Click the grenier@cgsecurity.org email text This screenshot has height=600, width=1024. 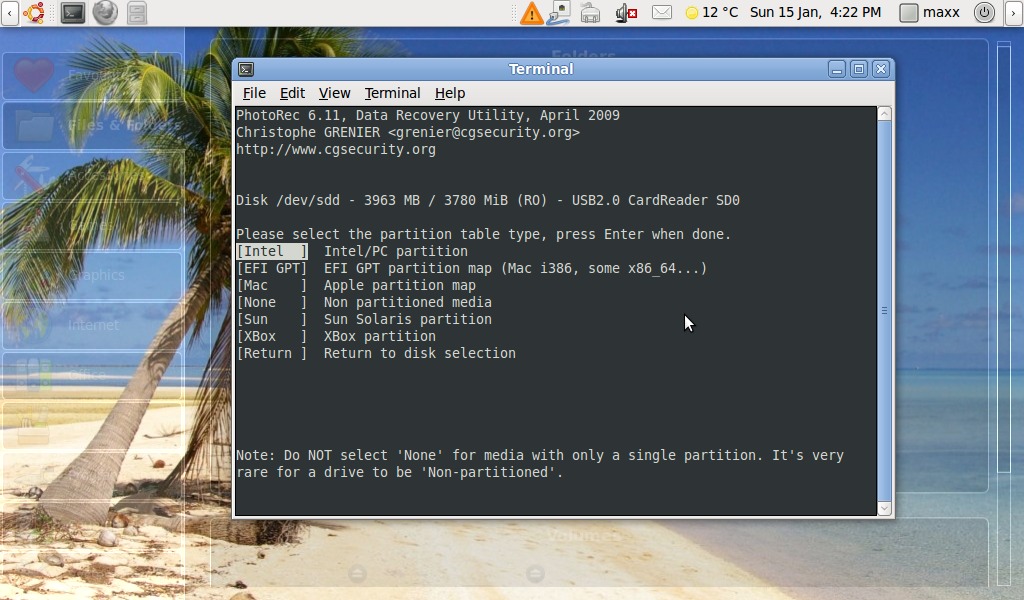pyautogui.click(x=484, y=133)
